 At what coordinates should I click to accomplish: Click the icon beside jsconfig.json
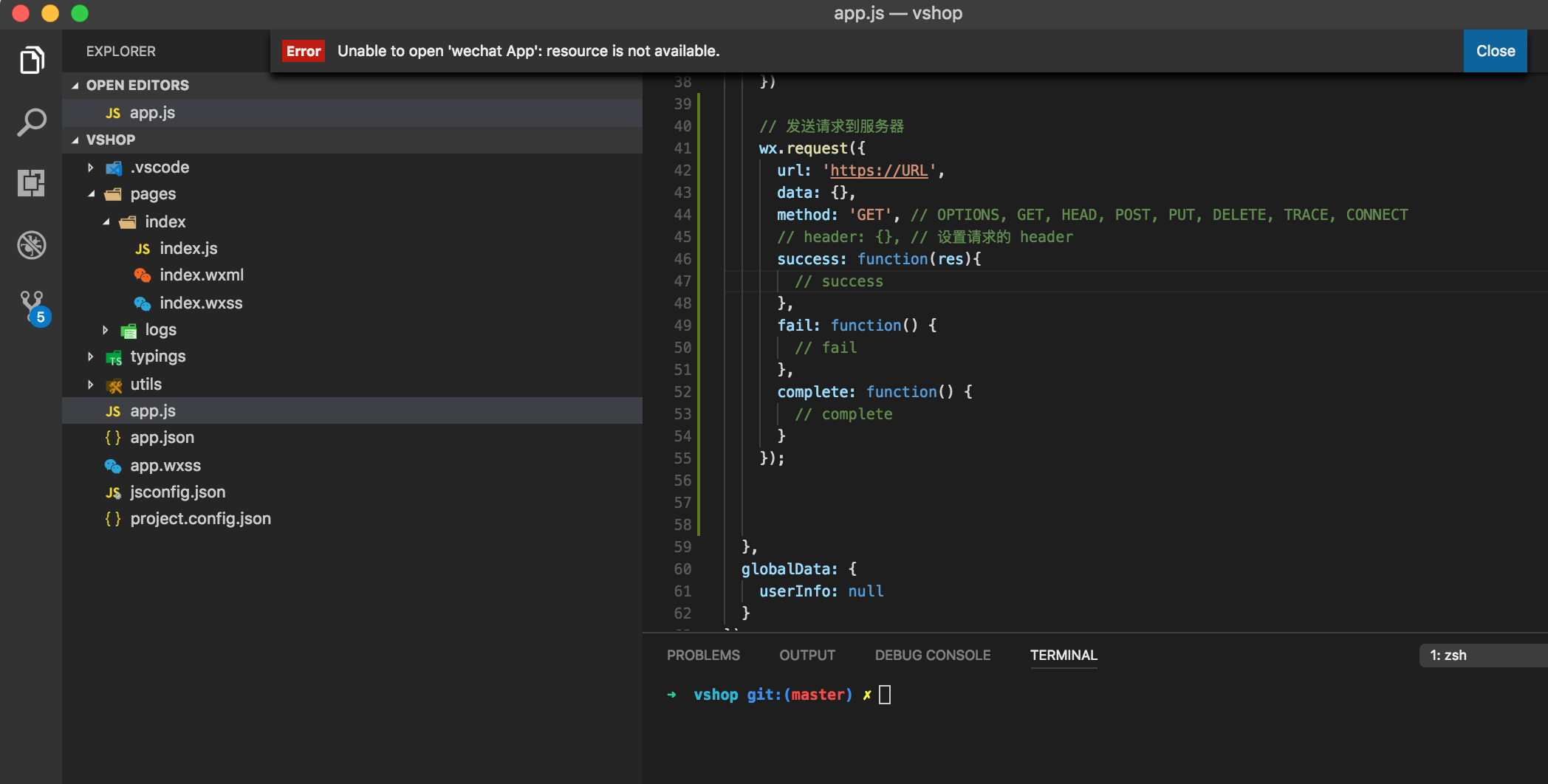(113, 492)
